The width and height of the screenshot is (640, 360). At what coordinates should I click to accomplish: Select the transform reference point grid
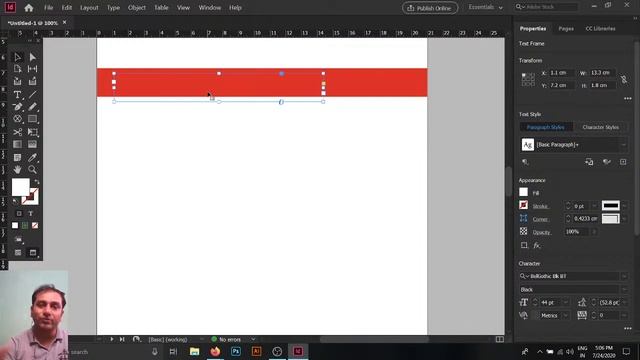click(528, 79)
